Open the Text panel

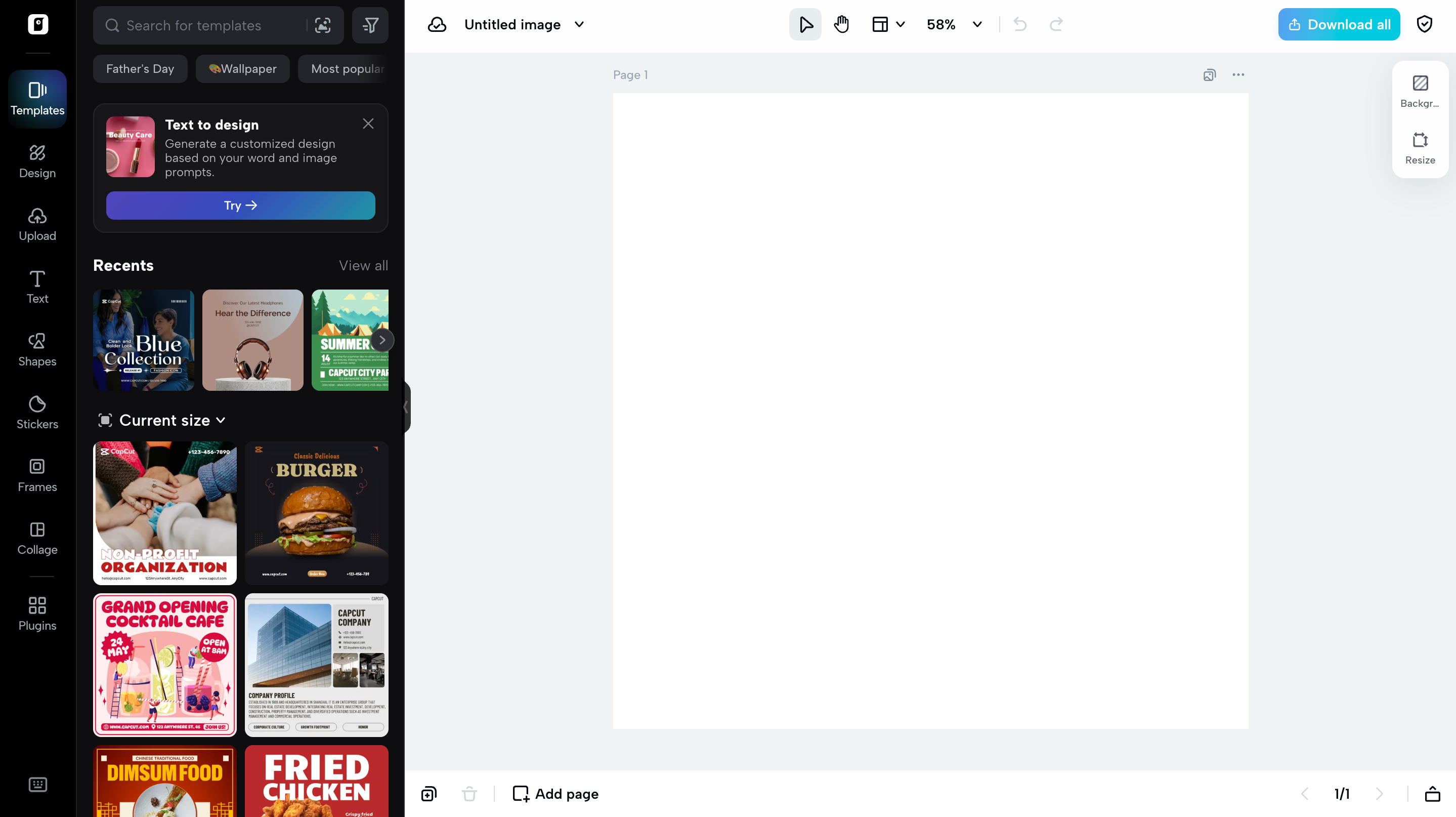point(37,286)
